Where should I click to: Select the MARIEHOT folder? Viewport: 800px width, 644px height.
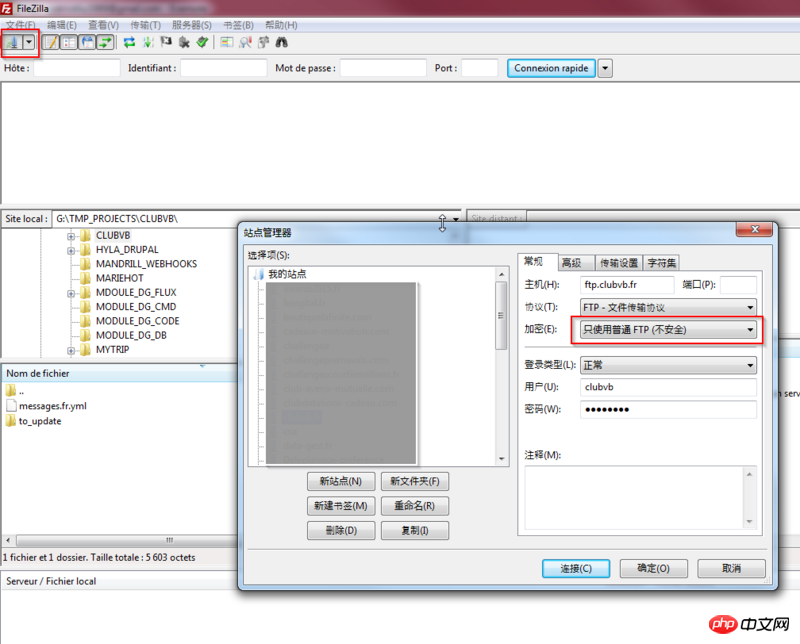pyautogui.click(x=119, y=278)
